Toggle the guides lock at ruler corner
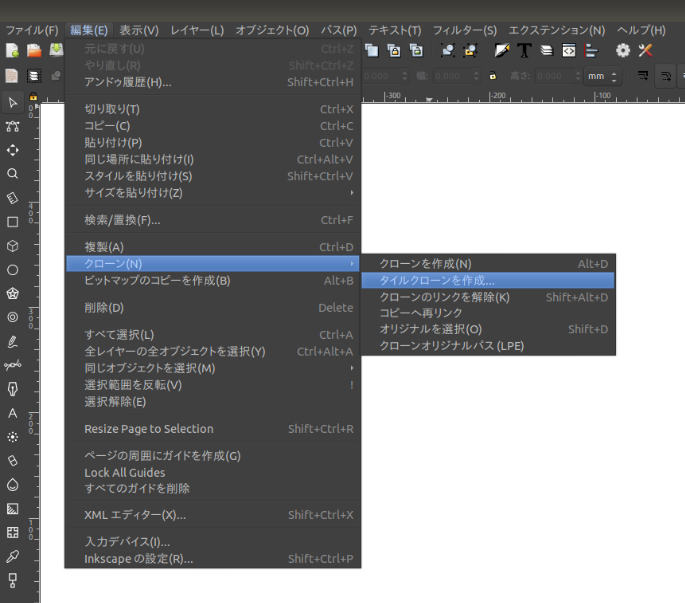Image resolution: width=685 pixels, height=603 pixels. [33, 97]
